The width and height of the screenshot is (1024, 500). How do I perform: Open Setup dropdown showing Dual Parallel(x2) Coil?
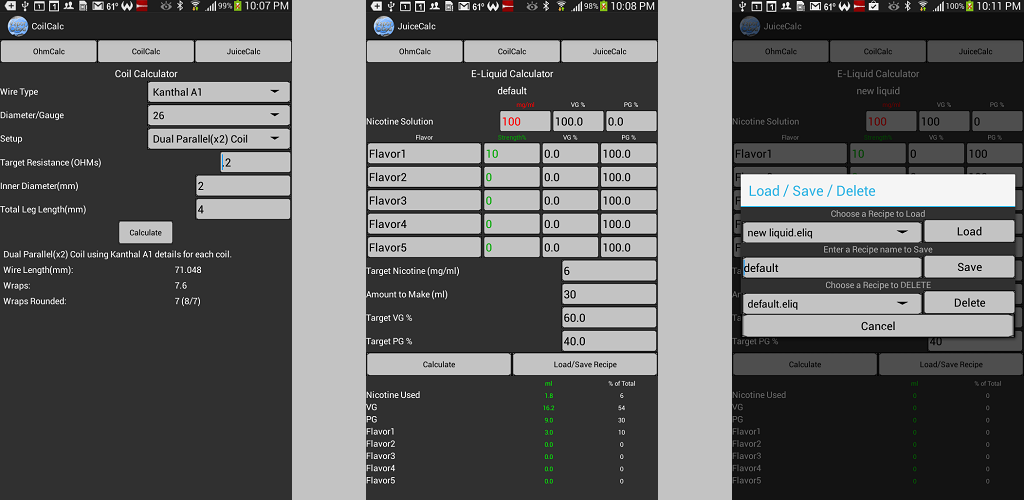[x=219, y=139]
